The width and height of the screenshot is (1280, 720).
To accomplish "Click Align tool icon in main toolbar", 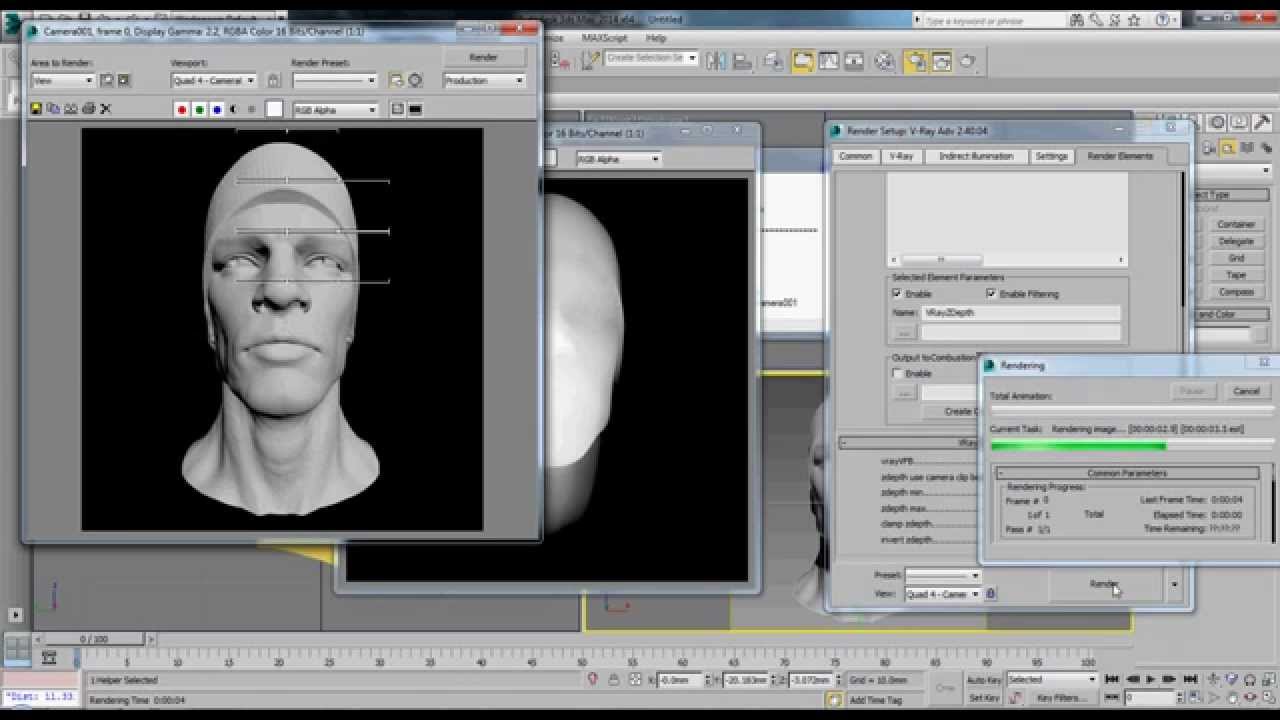I will [742, 61].
